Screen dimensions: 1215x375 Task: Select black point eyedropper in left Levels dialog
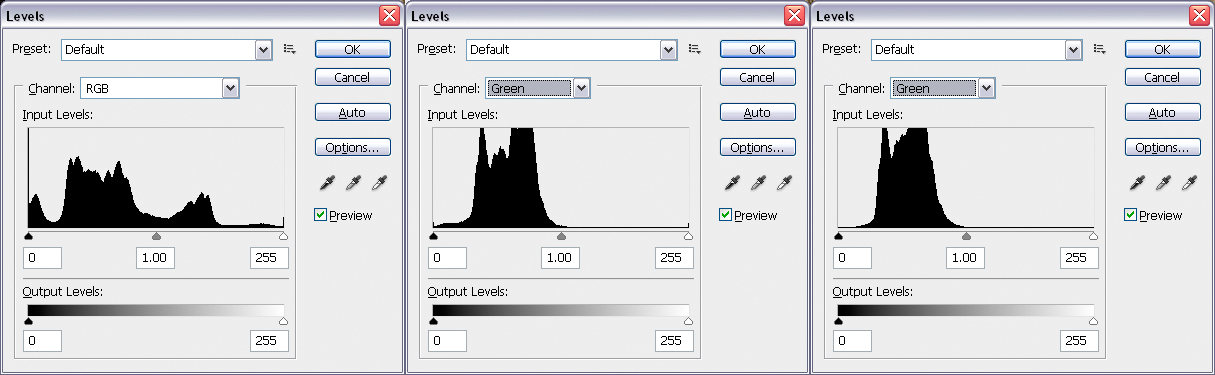326,182
